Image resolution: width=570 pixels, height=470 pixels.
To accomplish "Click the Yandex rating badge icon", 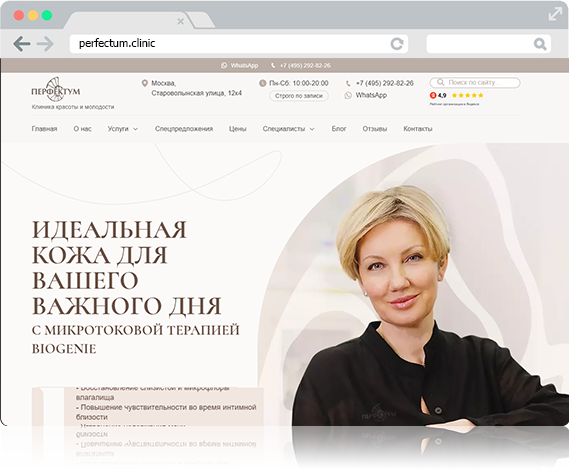I will point(433,95).
